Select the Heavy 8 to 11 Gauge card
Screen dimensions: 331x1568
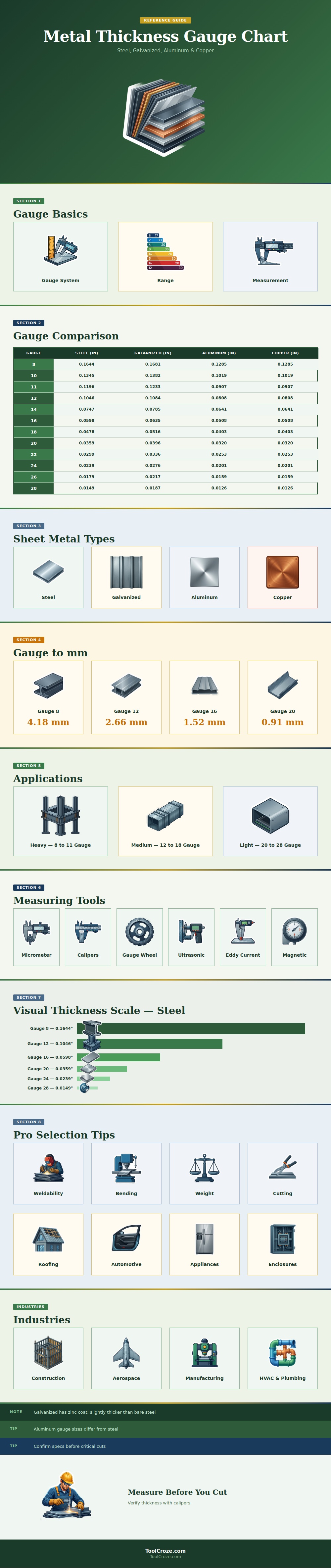click(60, 821)
